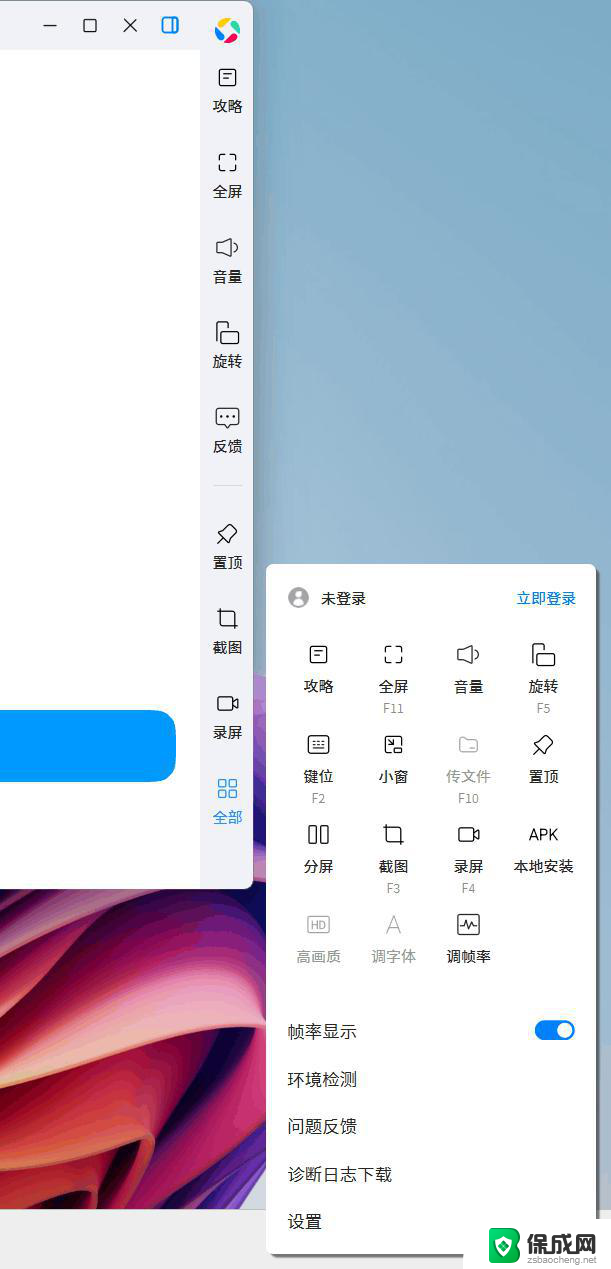Click the 帧率显示 label text

pos(322,1031)
